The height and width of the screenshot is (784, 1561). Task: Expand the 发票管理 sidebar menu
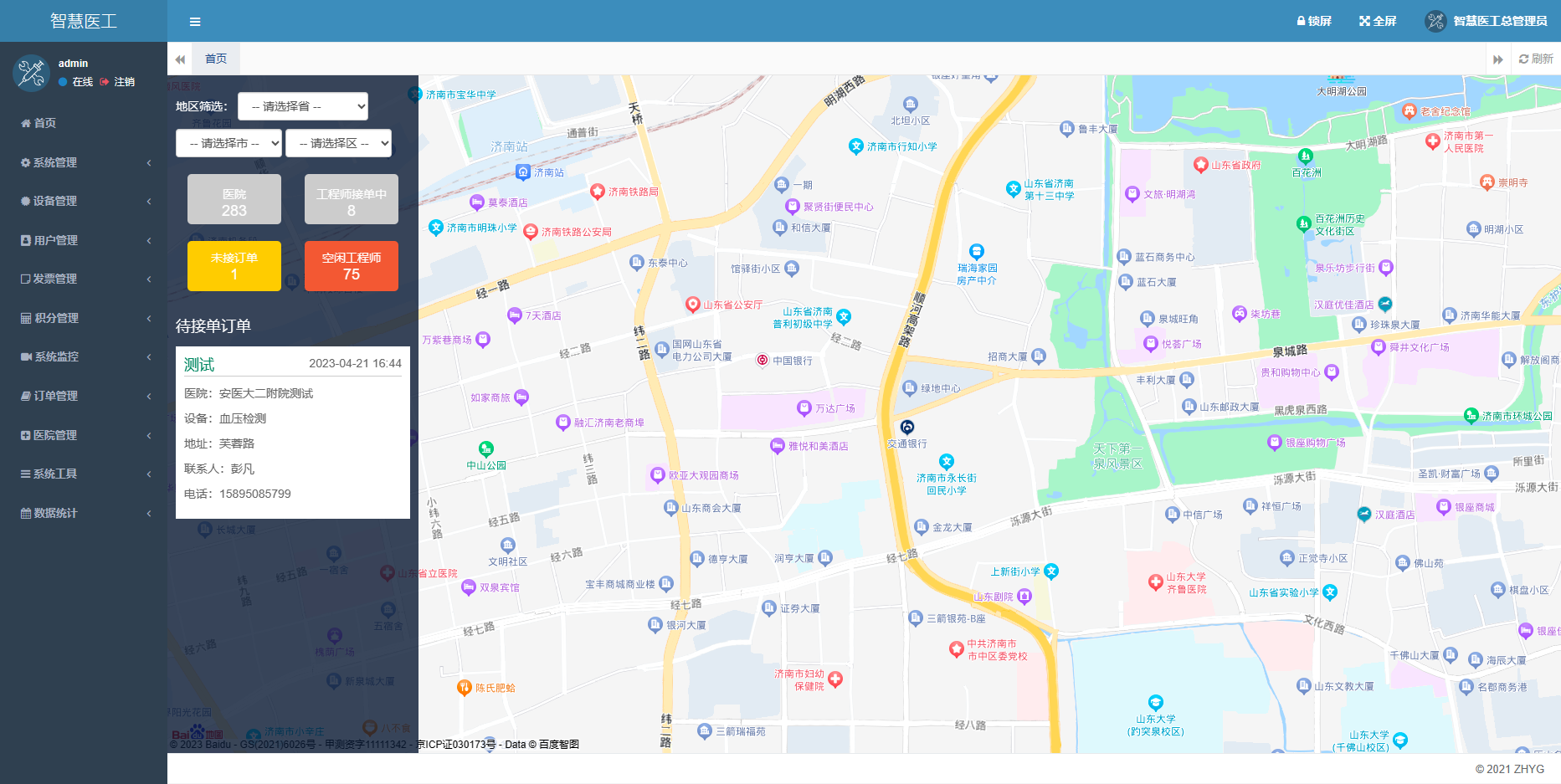click(84, 279)
